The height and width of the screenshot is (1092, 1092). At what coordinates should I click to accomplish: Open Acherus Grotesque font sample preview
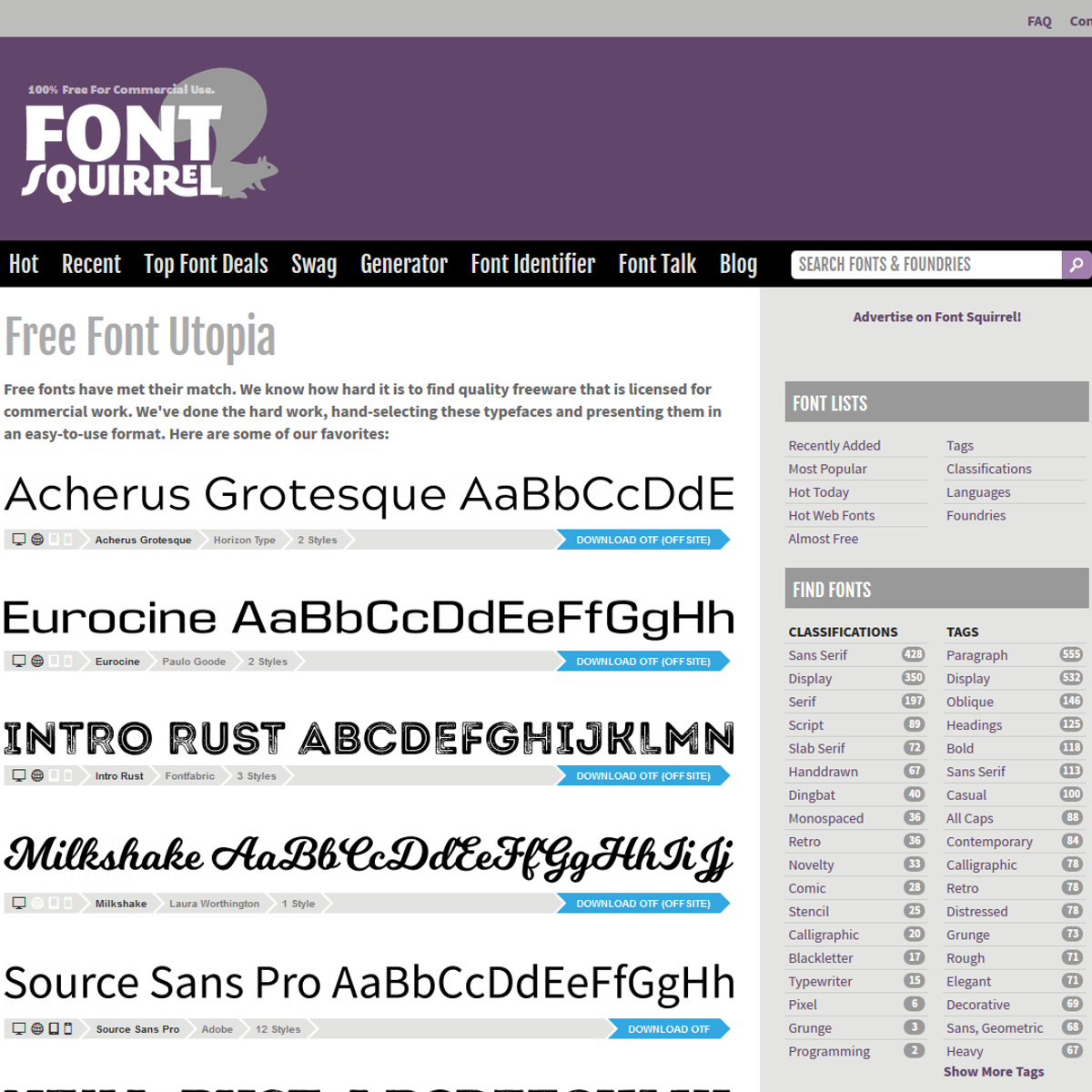[x=369, y=494]
